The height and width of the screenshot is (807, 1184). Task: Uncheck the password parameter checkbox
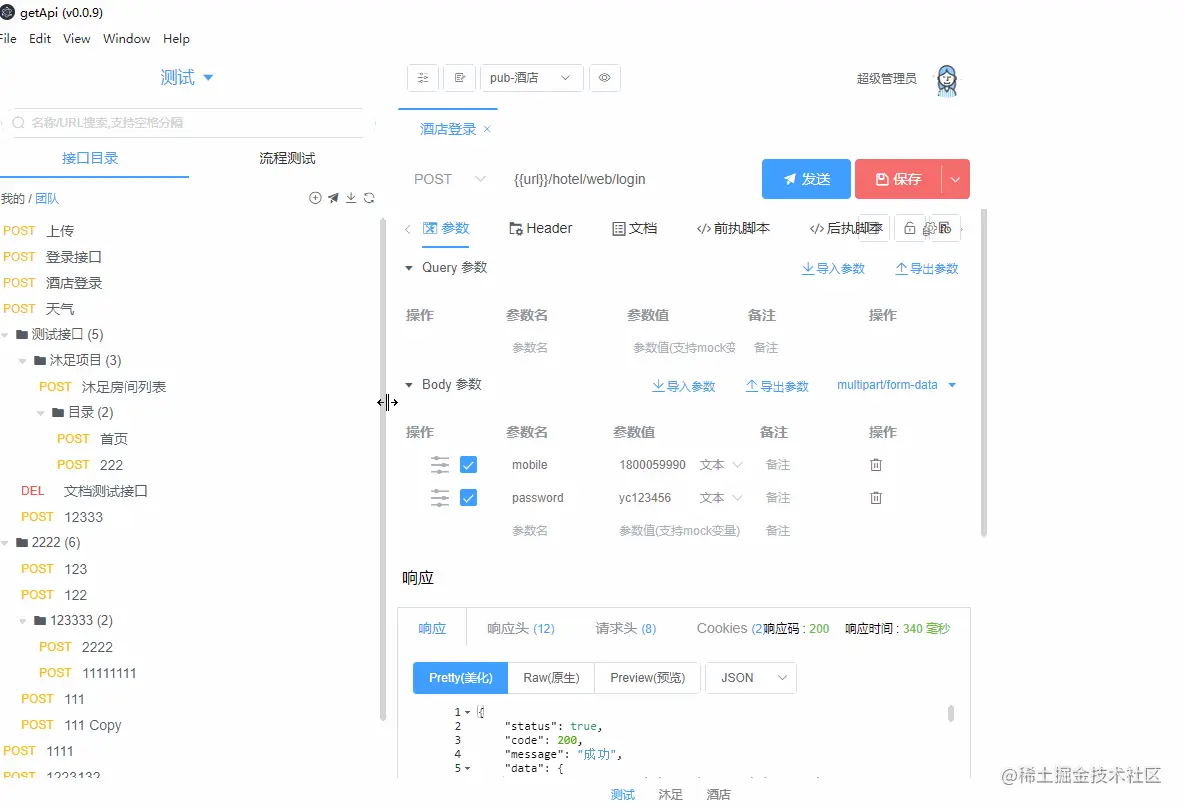468,497
